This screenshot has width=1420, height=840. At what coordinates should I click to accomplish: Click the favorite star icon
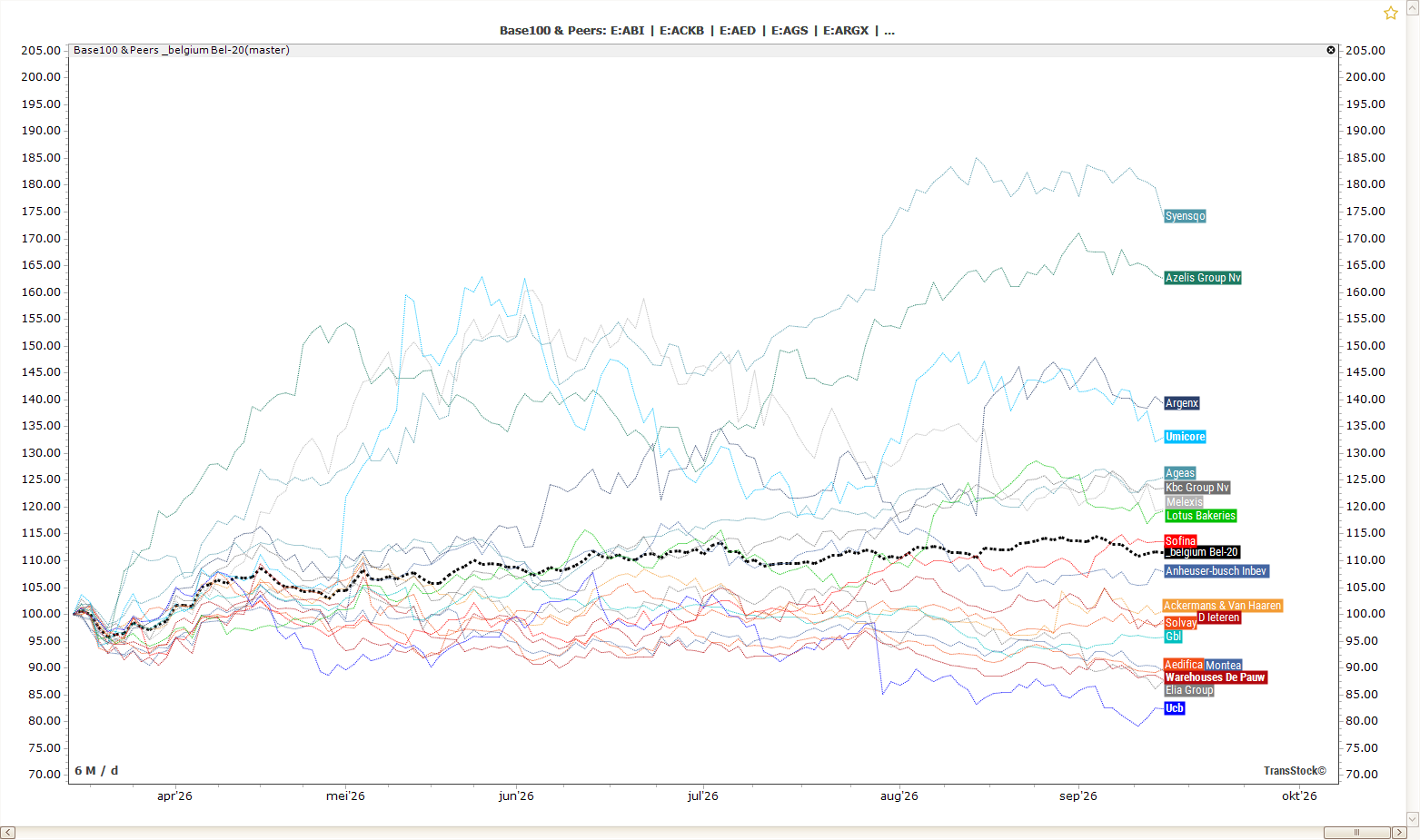coord(1390,13)
